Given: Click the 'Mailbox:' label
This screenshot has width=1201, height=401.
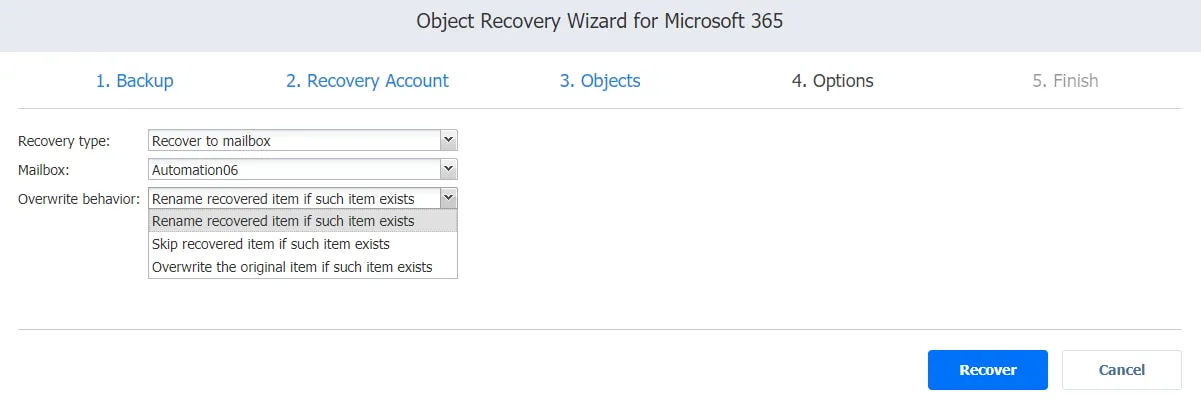Looking at the screenshot, I should click(x=46, y=170).
